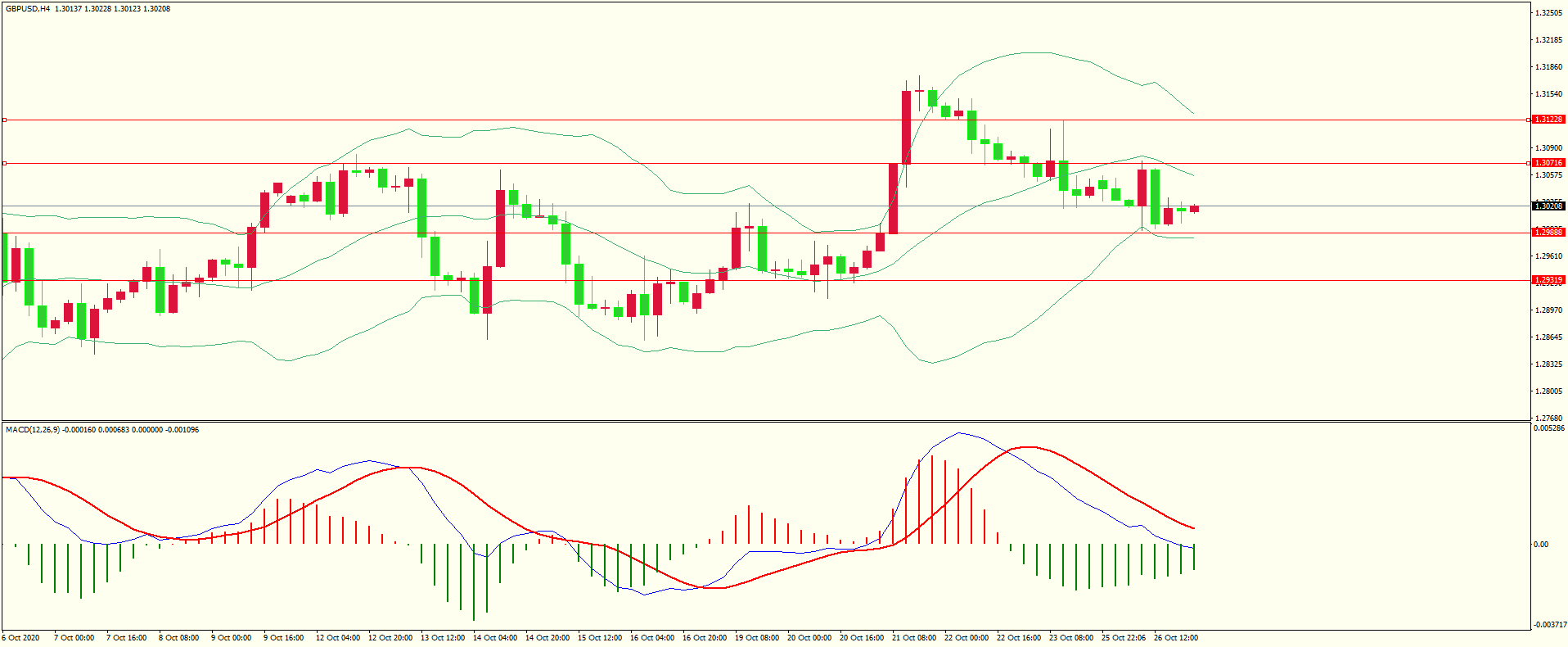Click the 1.28970 price scale value
The width and height of the screenshot is (1568, 647).
click(x=1550, y=310)
